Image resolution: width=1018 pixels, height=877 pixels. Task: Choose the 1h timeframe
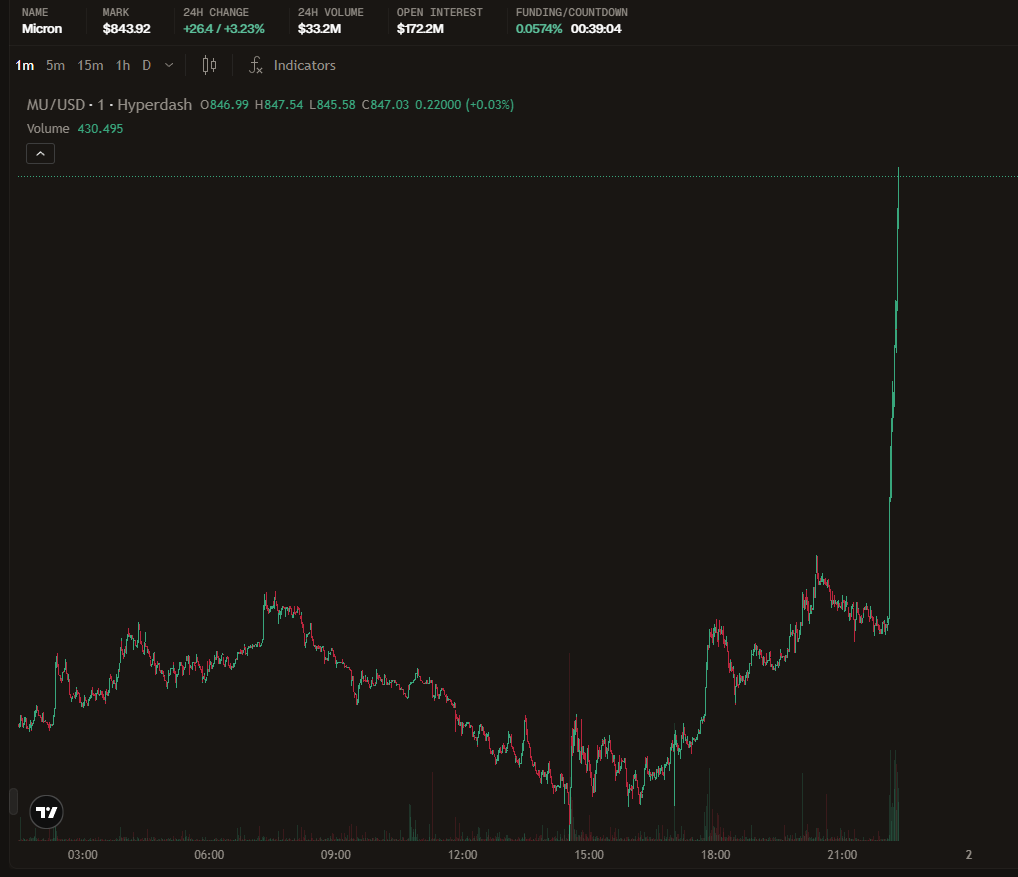(123, 66)
